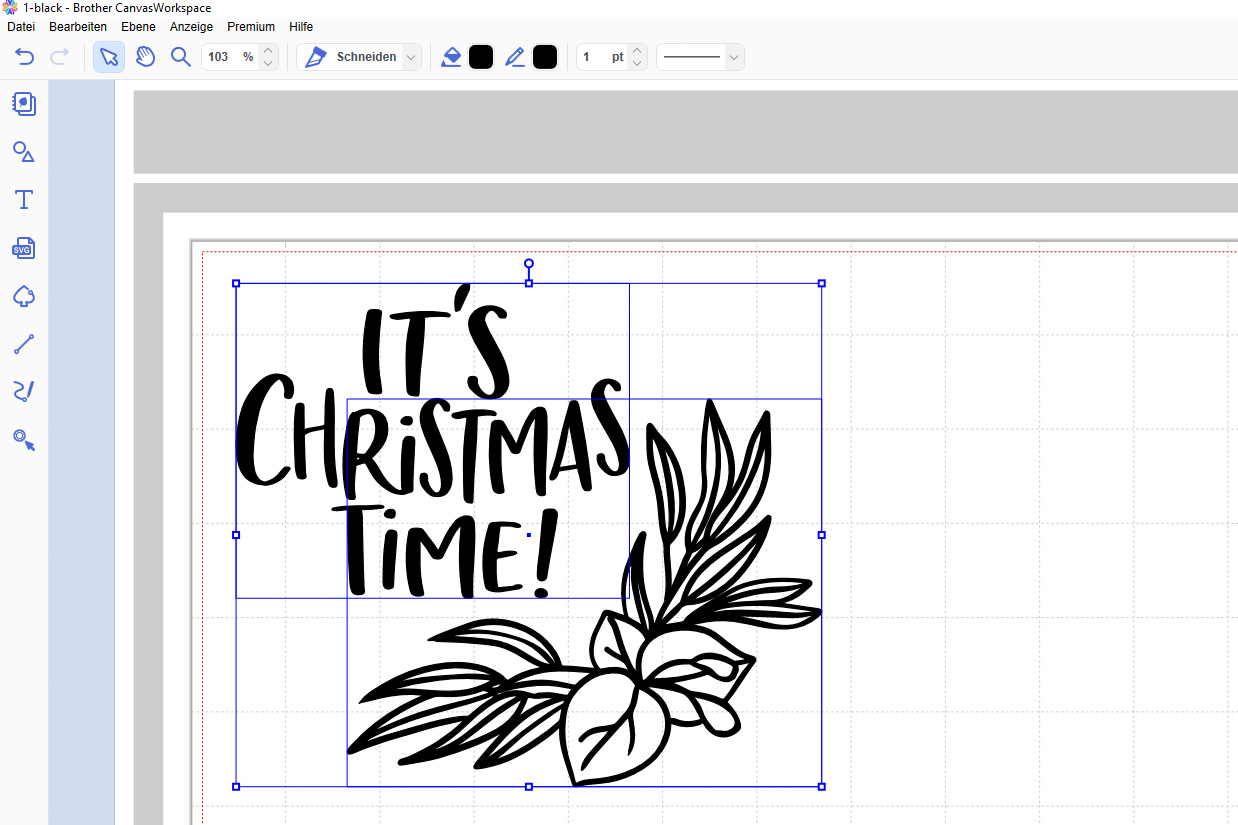Expand the Schneiden operation dropdown
The height and width of the screenshot is (825, 1238).
point(411,57)
